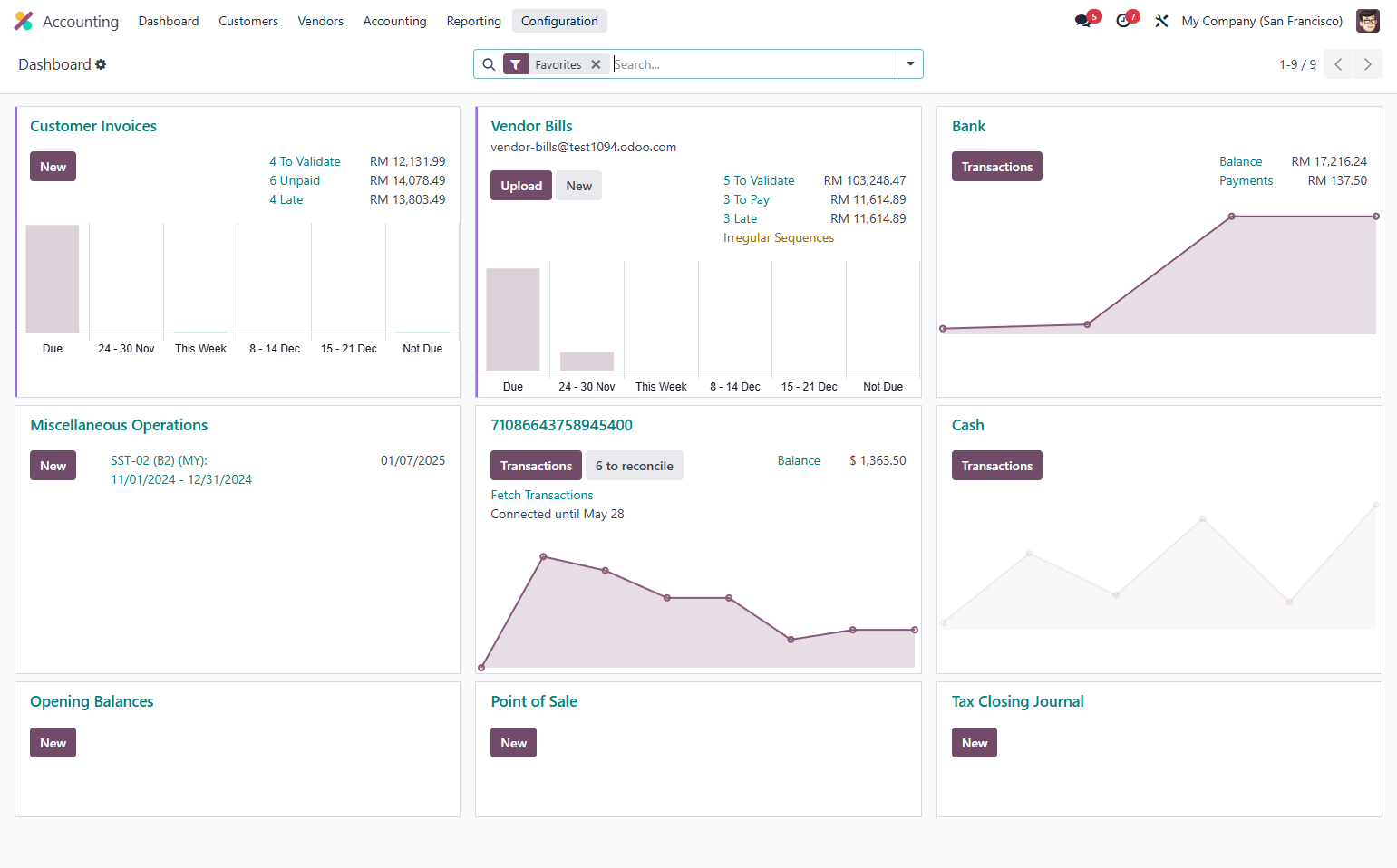Click the Fetch Transactions link

542,495
